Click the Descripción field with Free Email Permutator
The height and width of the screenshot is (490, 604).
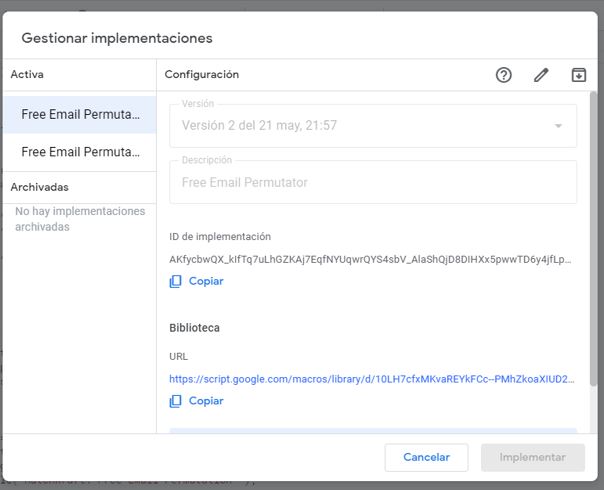373,182
